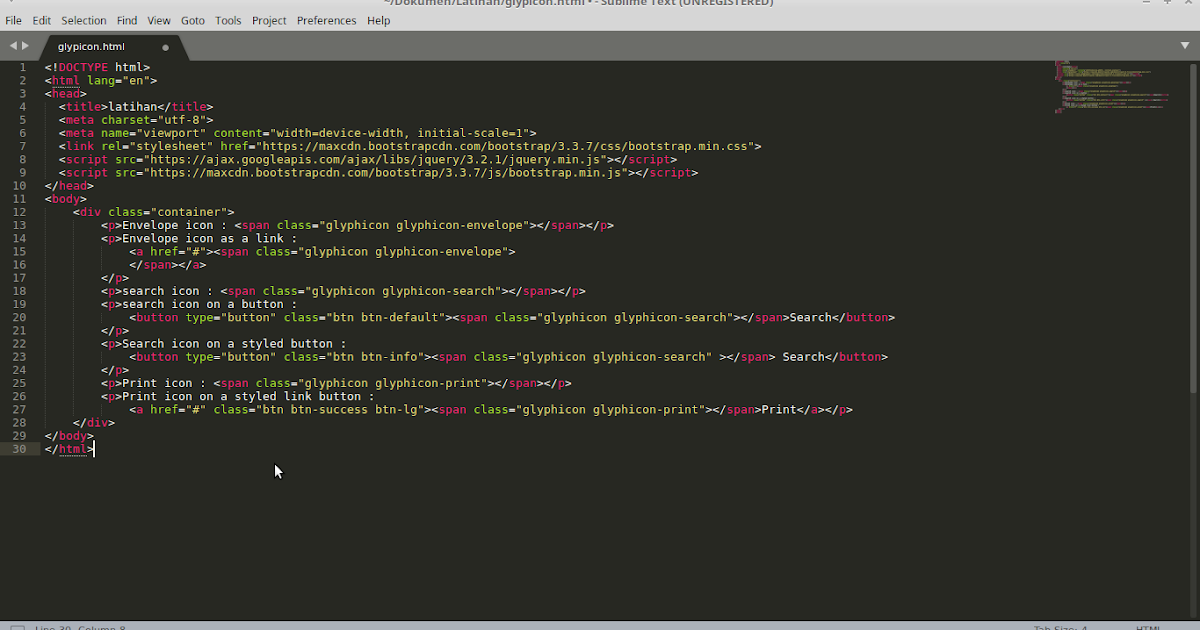Click the btn btn-success btn-lg link line
The image size is (1200, 630).
(x=491, y=409)
